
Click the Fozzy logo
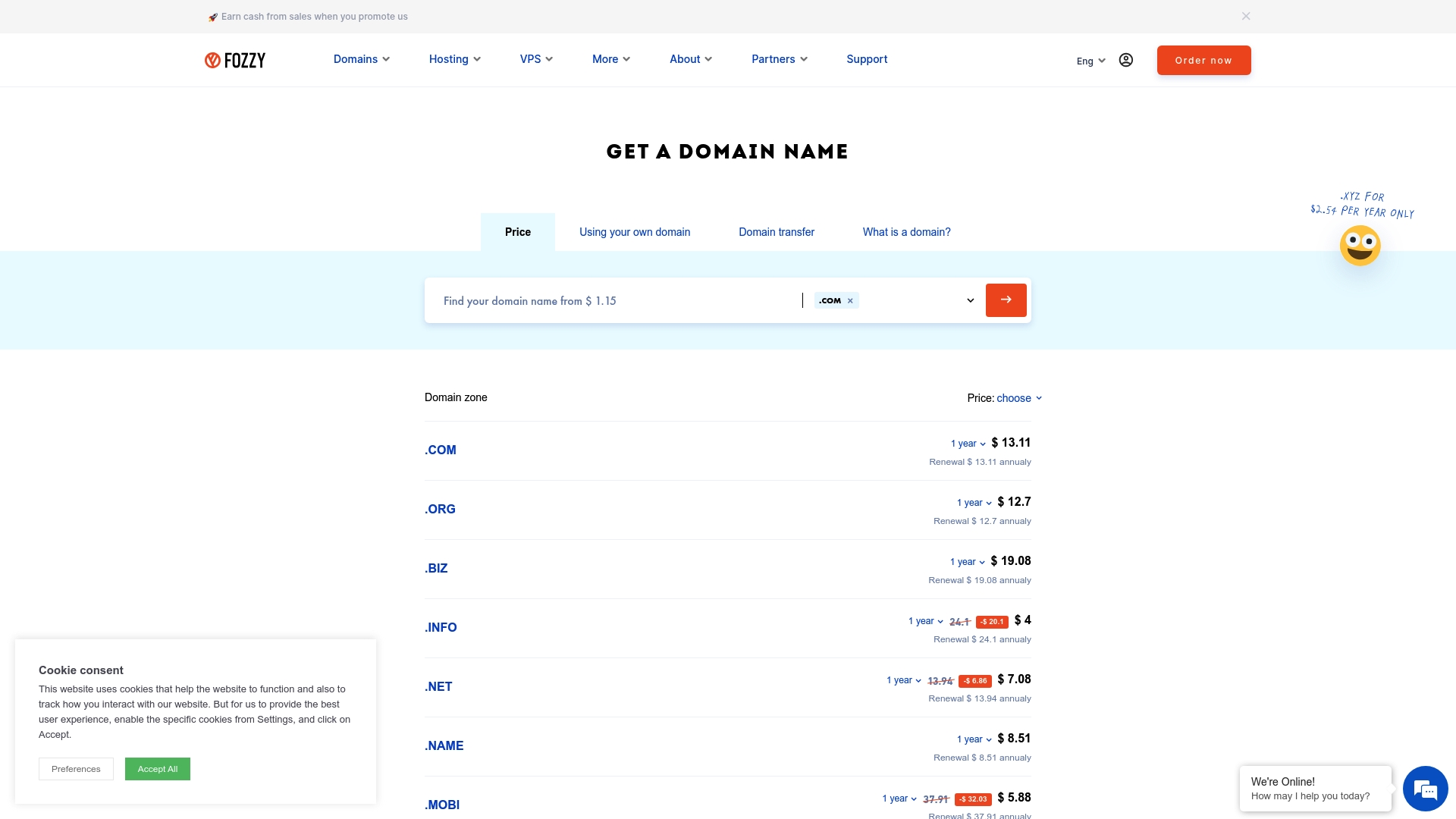click(235, 60)
